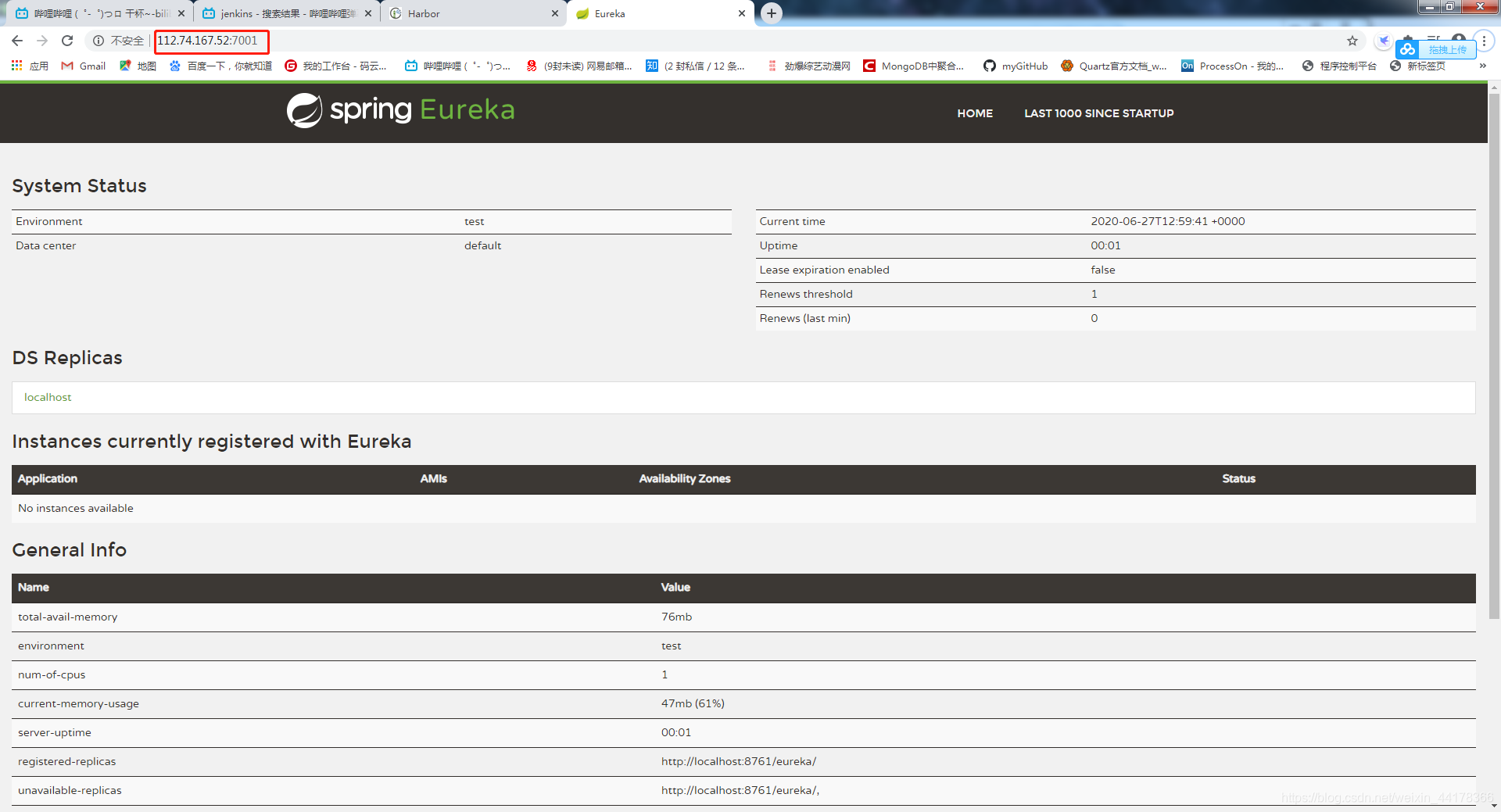The width and height of the screenshot is (1501, 812).
Task: Minimize the browser window
Action: point(1430,7)
